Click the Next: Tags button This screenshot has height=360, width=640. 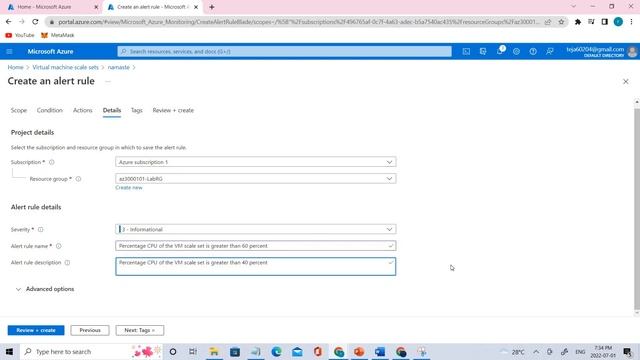coord(140,330)
